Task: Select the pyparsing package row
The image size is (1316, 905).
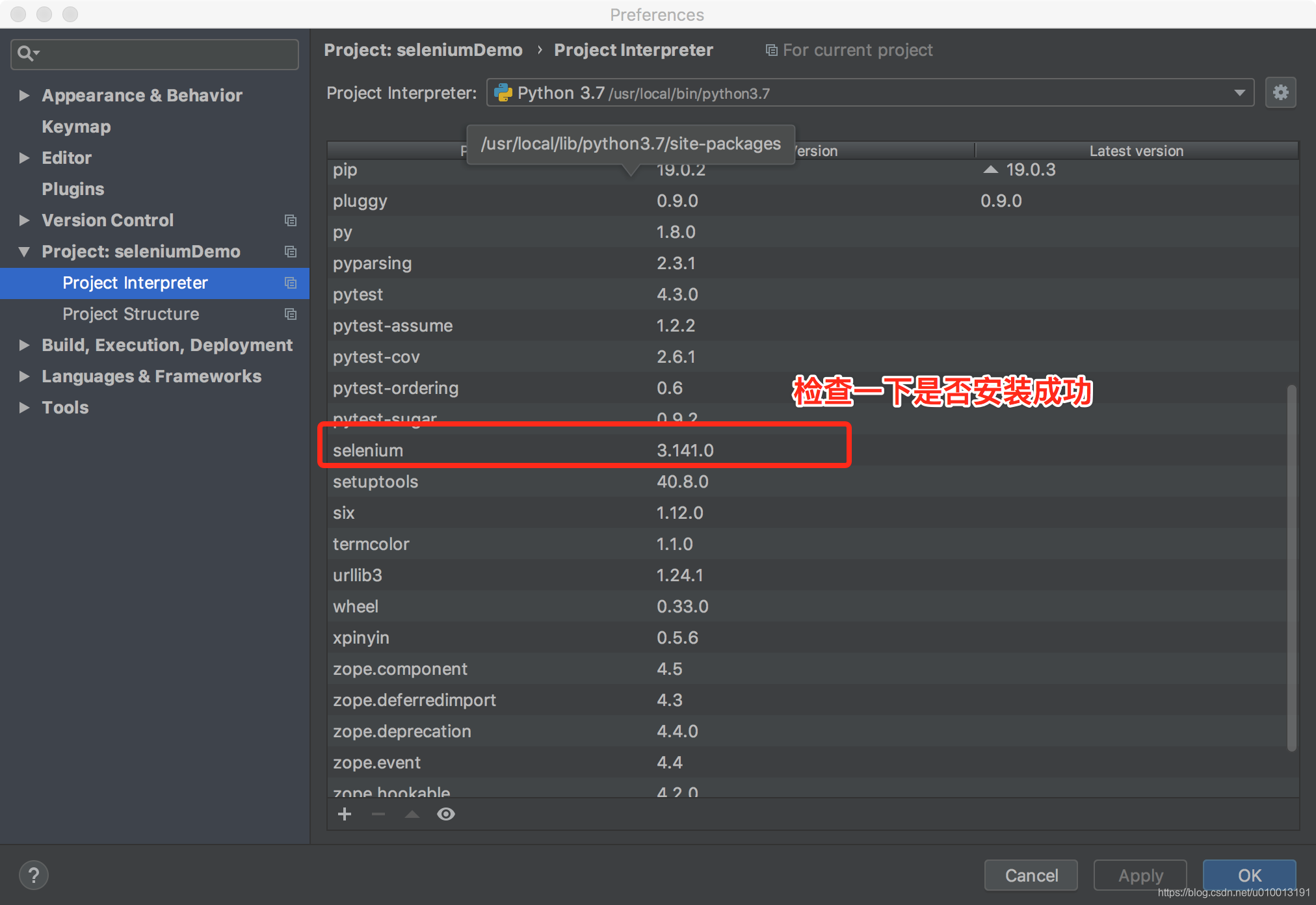Action: click(x=813, y=263)
